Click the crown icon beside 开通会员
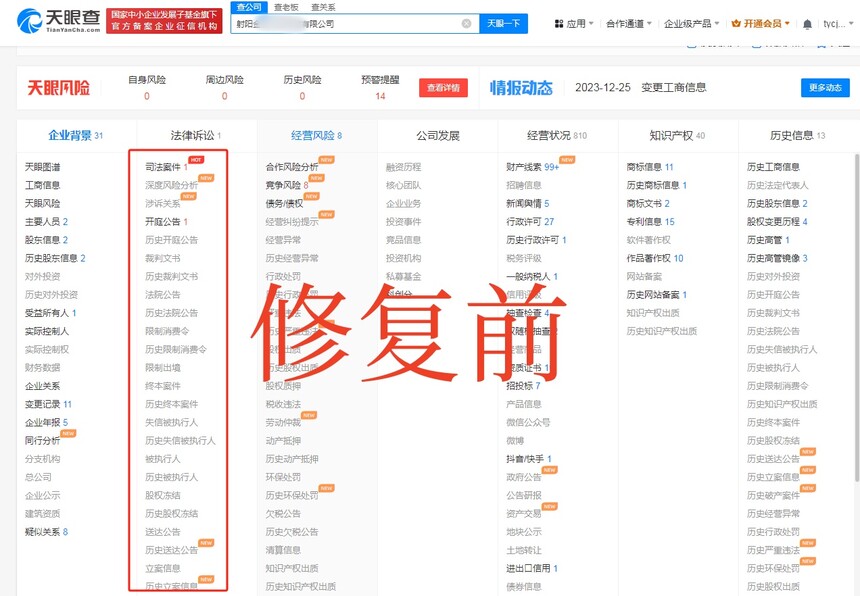The image size is (860, 596). click(736, 24)
